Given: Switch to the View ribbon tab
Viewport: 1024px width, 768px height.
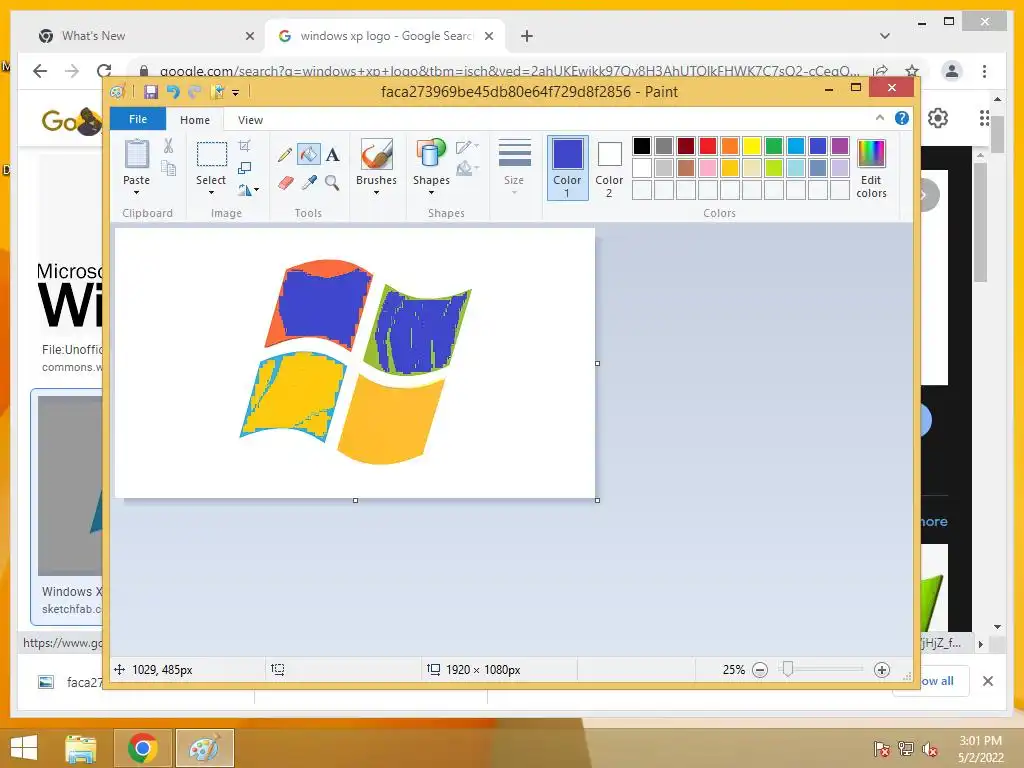Looking at the screenshot, I should pos(250,120).
